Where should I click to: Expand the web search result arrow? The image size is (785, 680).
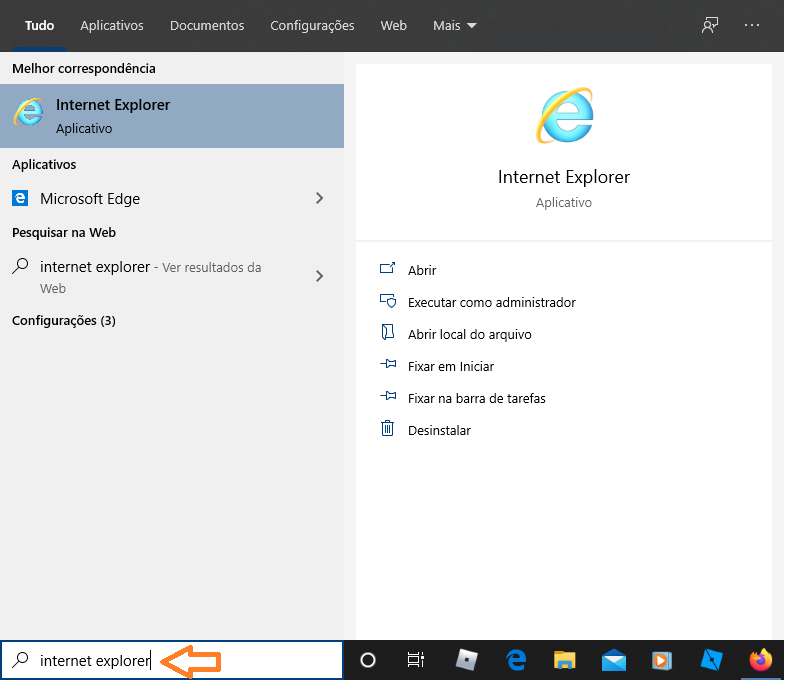point(320,276)
